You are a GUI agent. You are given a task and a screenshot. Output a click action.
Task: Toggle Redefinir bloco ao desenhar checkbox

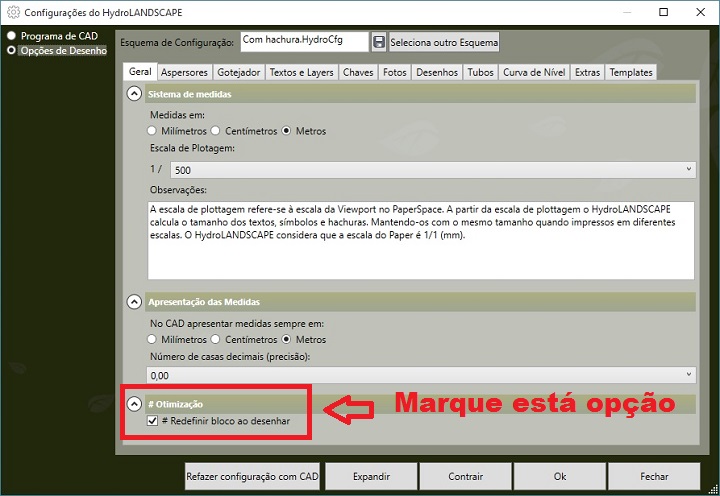pos(152,421)
